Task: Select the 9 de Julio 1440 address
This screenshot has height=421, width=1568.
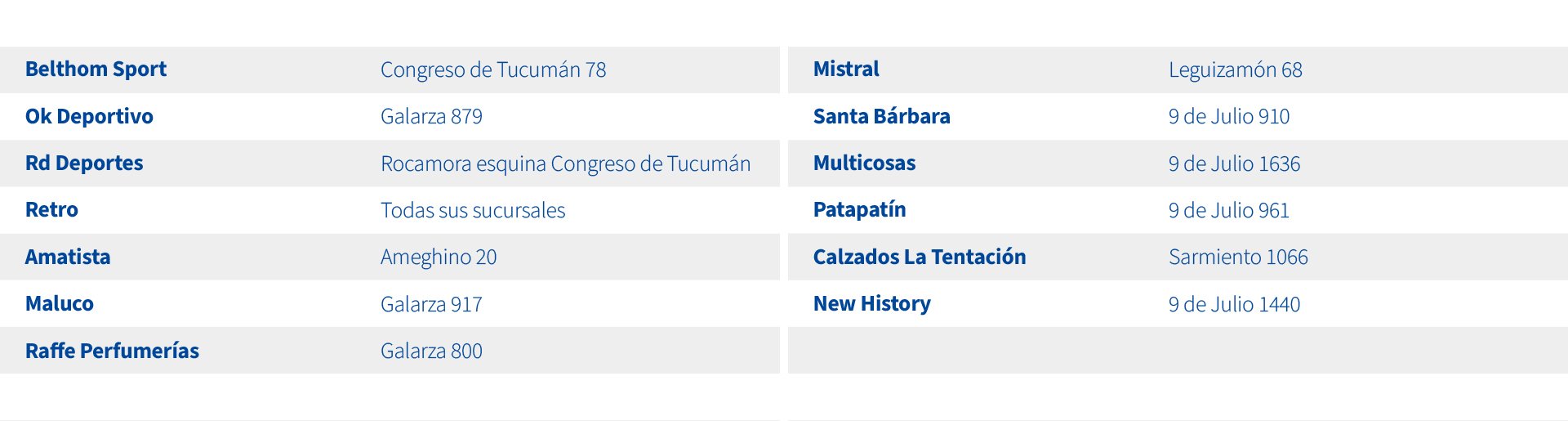Action: 1234,304
